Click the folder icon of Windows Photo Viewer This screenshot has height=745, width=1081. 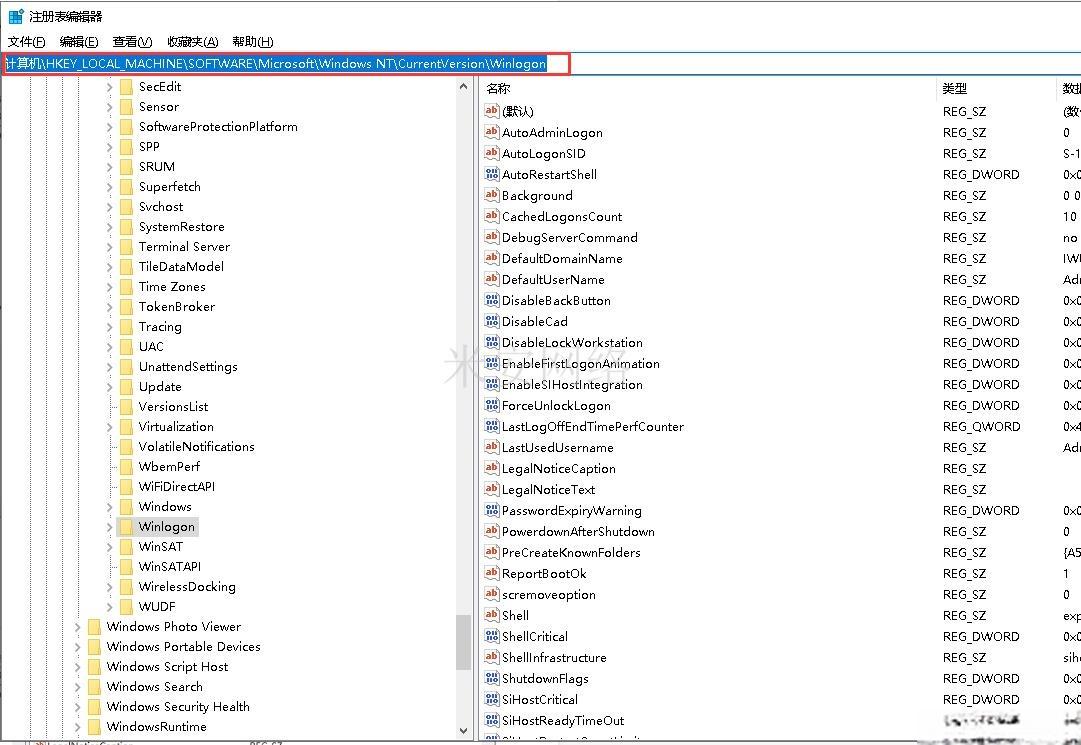94,626
